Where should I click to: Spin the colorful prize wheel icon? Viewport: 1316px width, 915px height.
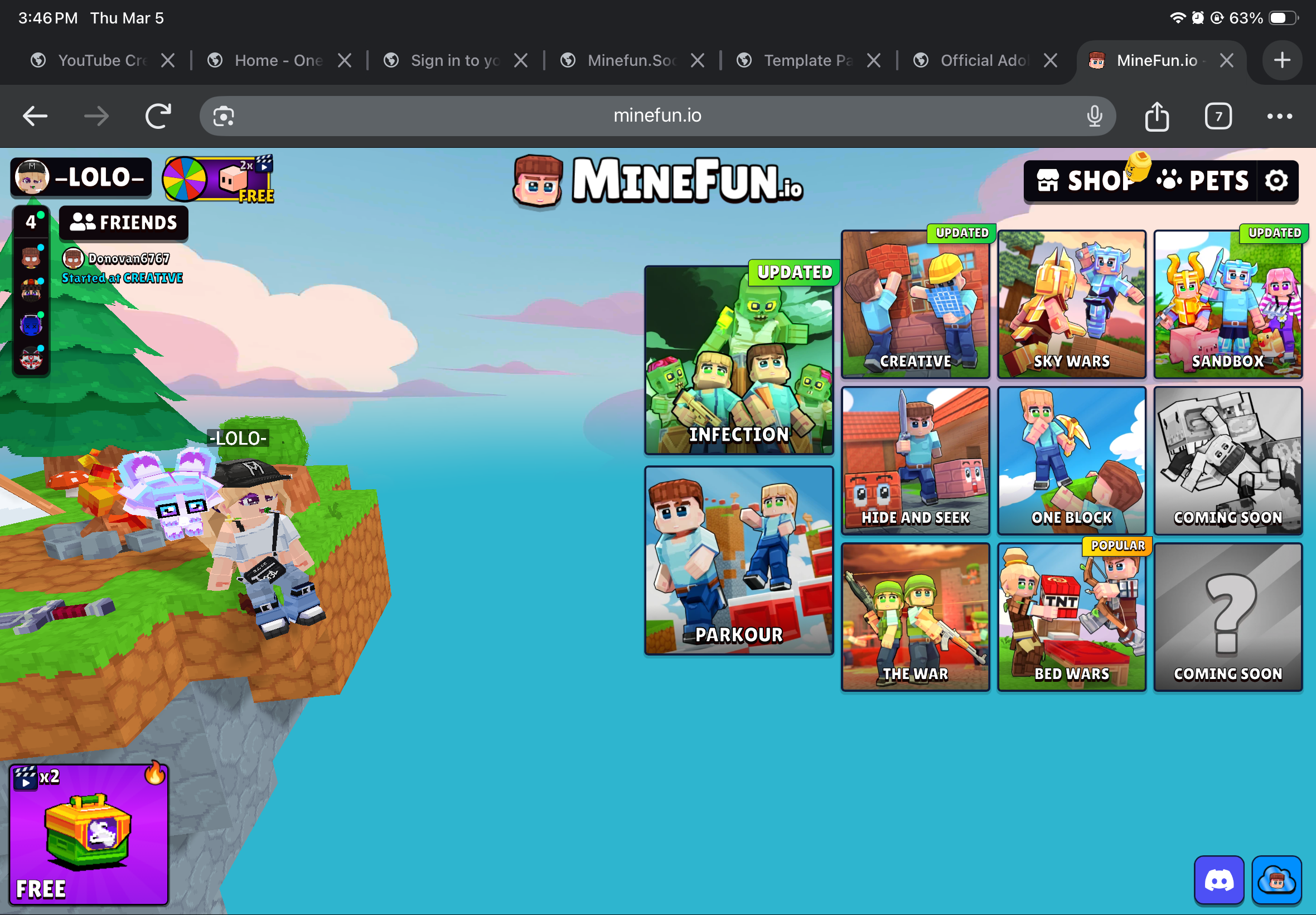pos(185,179)
